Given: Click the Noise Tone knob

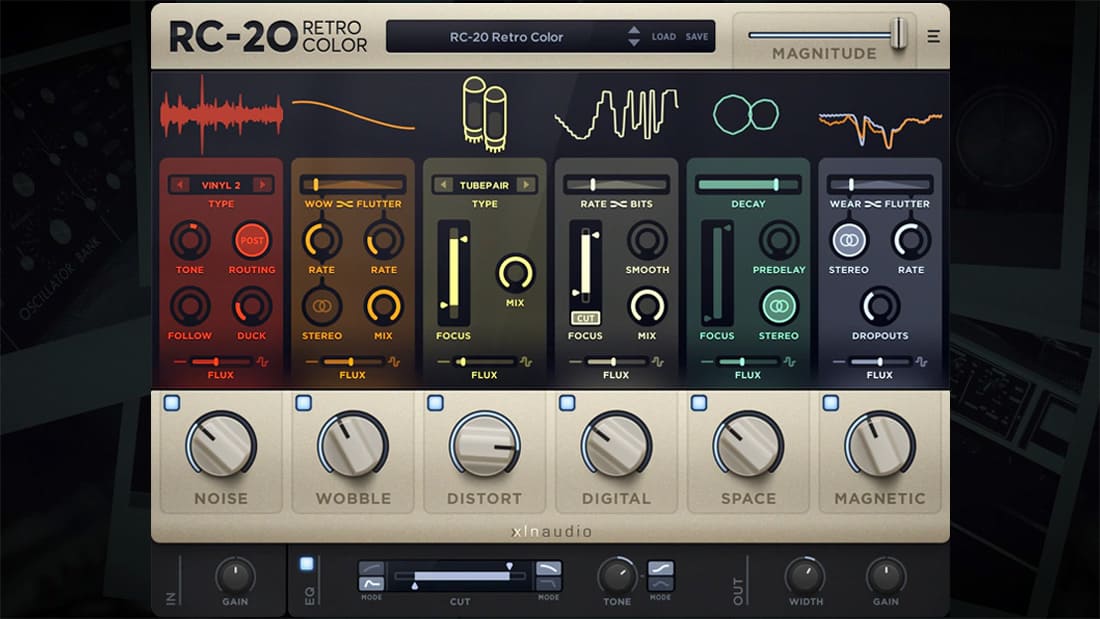Looking at the screenshot, I should [190, 240].
